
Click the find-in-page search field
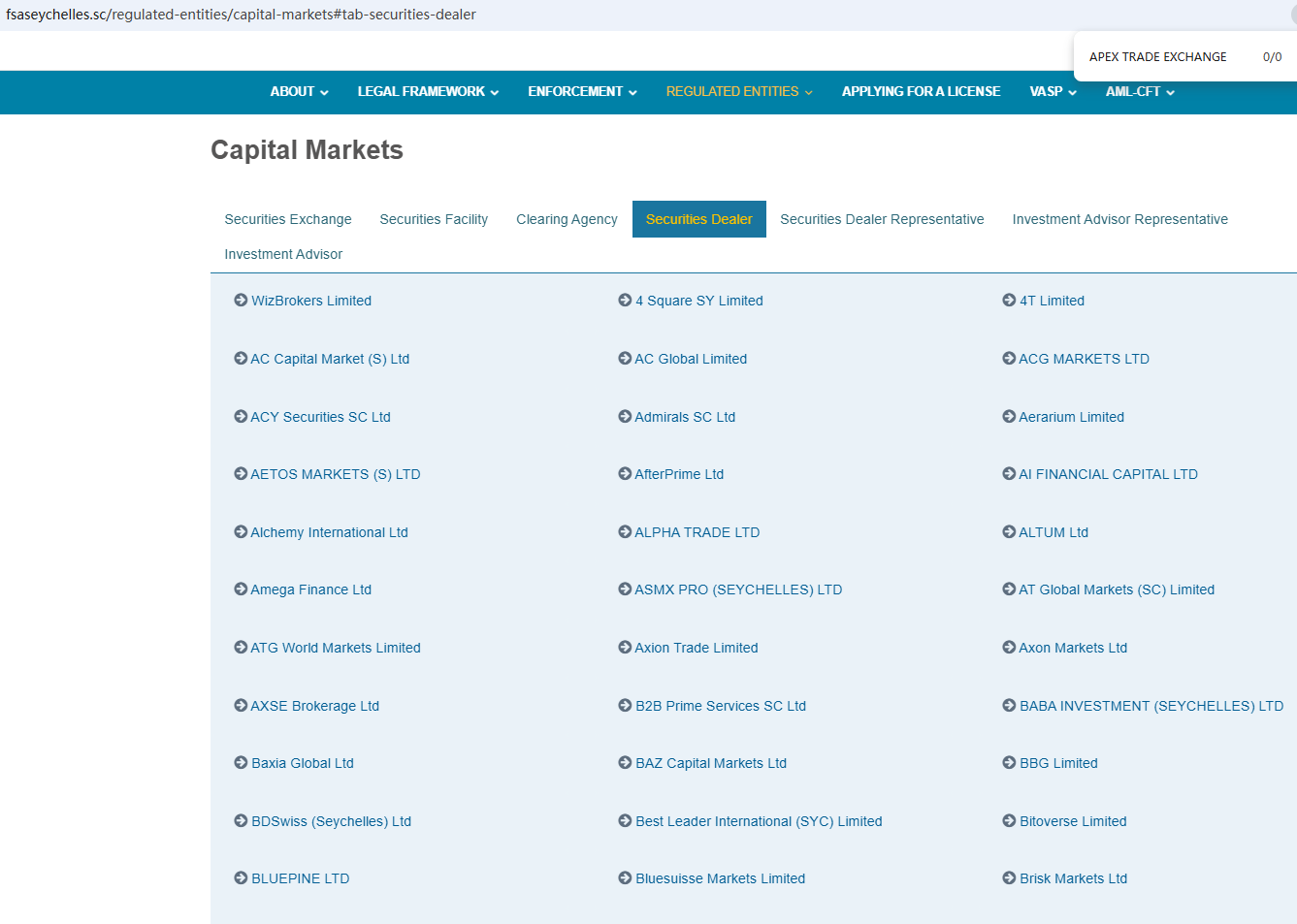(x=1158, y=57)
